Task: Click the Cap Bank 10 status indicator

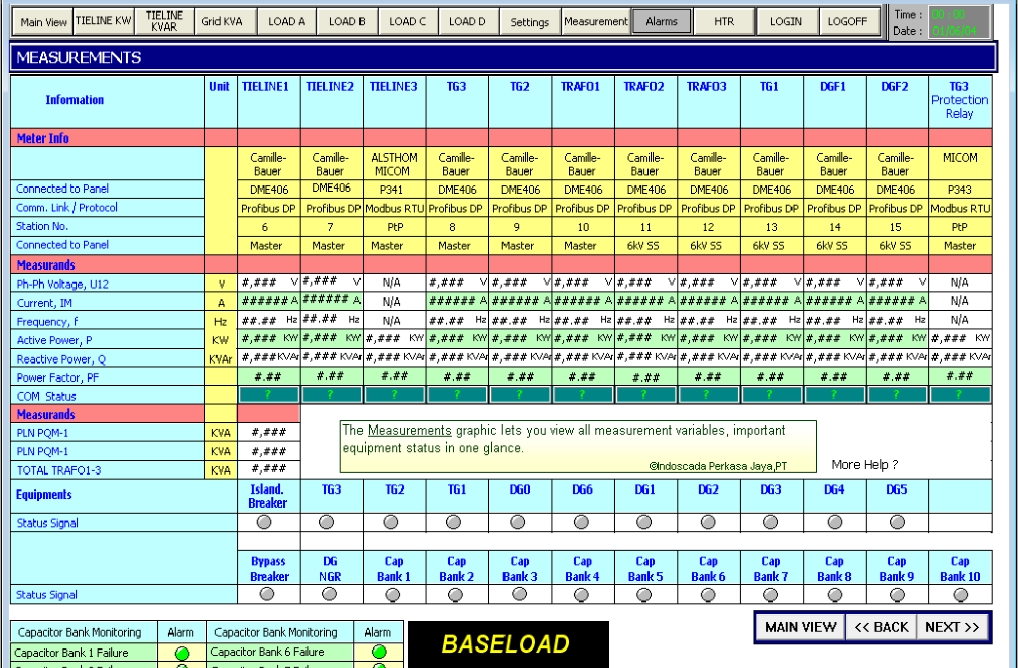Action: [960, 594]
